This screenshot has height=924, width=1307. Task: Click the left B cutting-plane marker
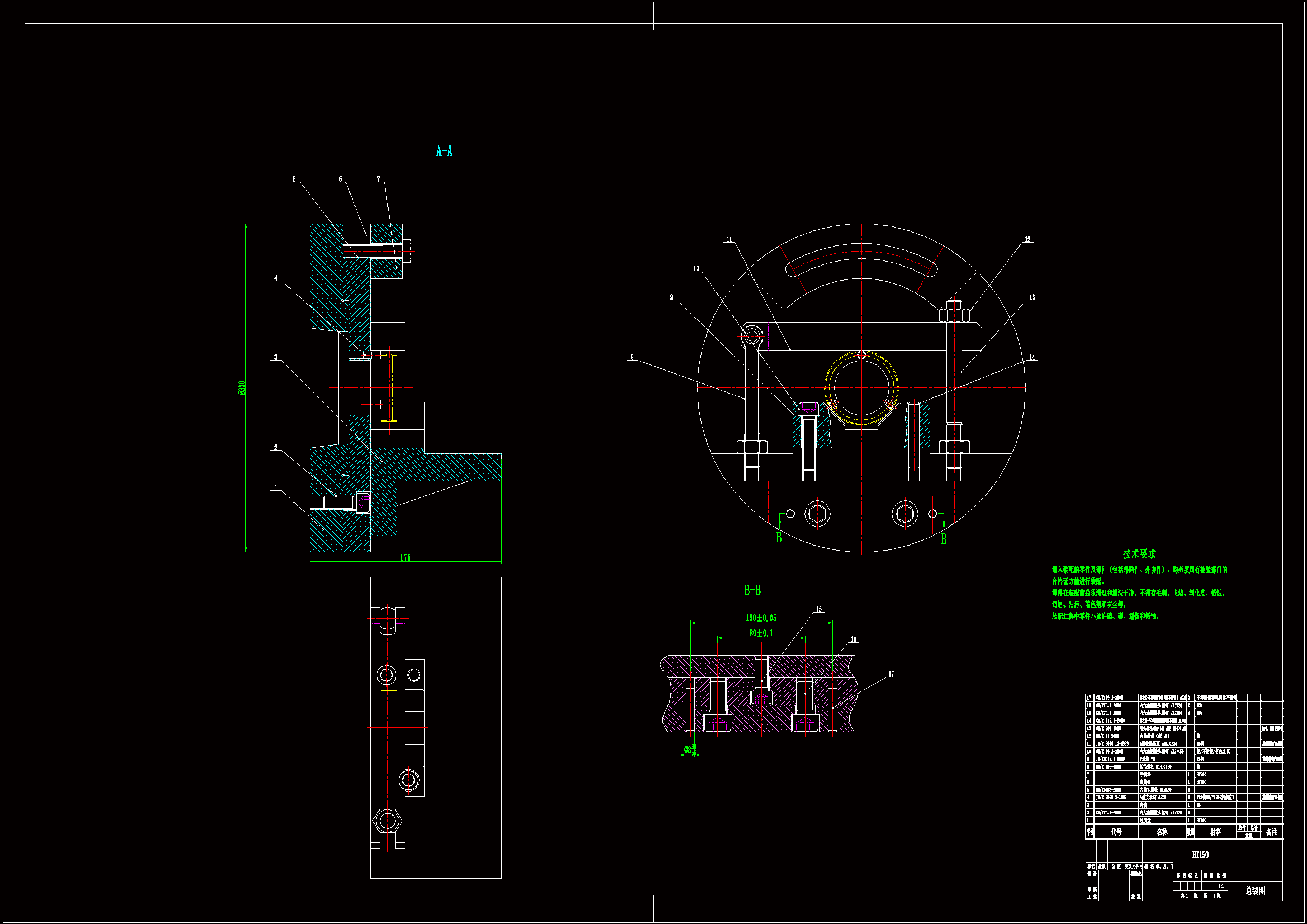779,537
